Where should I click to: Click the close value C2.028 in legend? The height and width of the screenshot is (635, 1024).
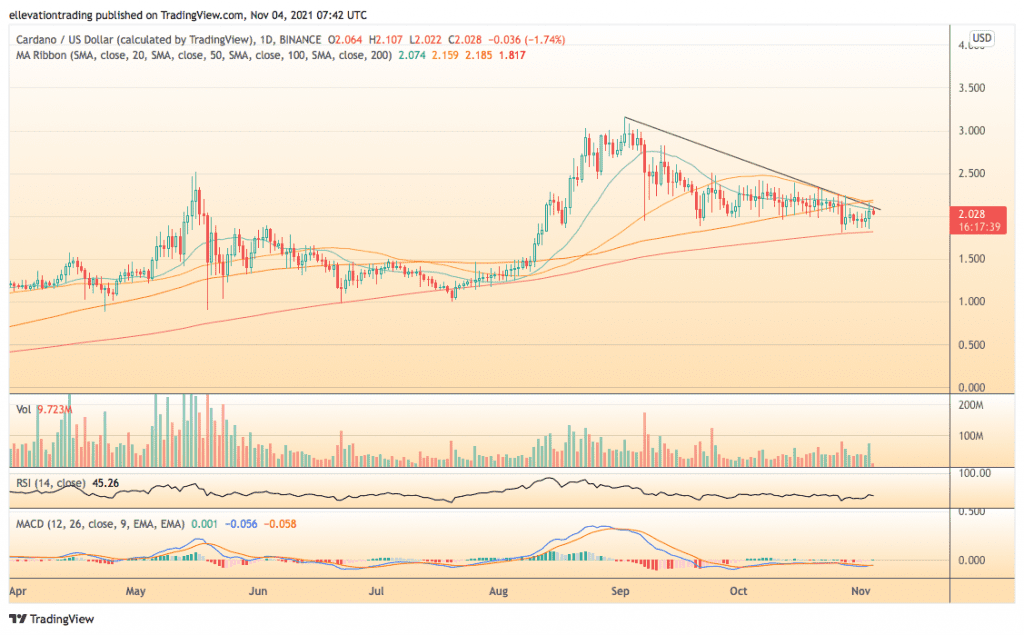click(464, 40)
